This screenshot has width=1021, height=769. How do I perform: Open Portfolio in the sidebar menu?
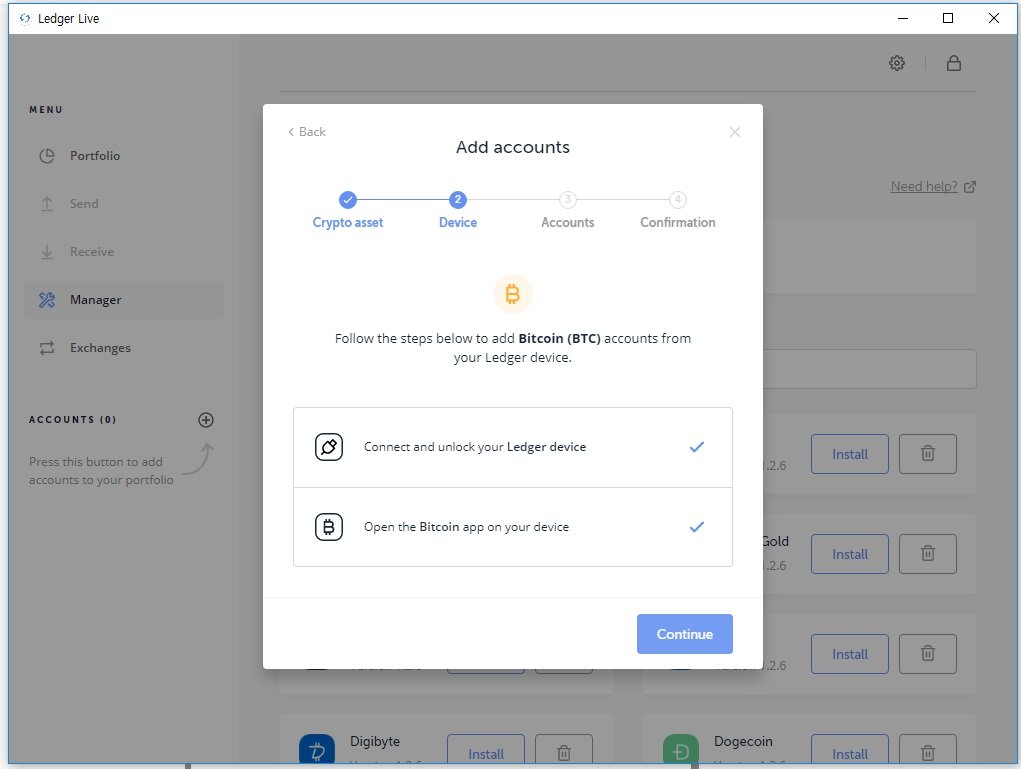pyautogui.click(x=124, y=156)
